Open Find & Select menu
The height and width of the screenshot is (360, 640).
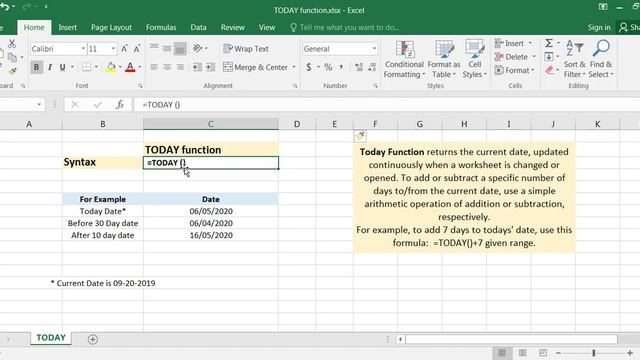(601, 59)
